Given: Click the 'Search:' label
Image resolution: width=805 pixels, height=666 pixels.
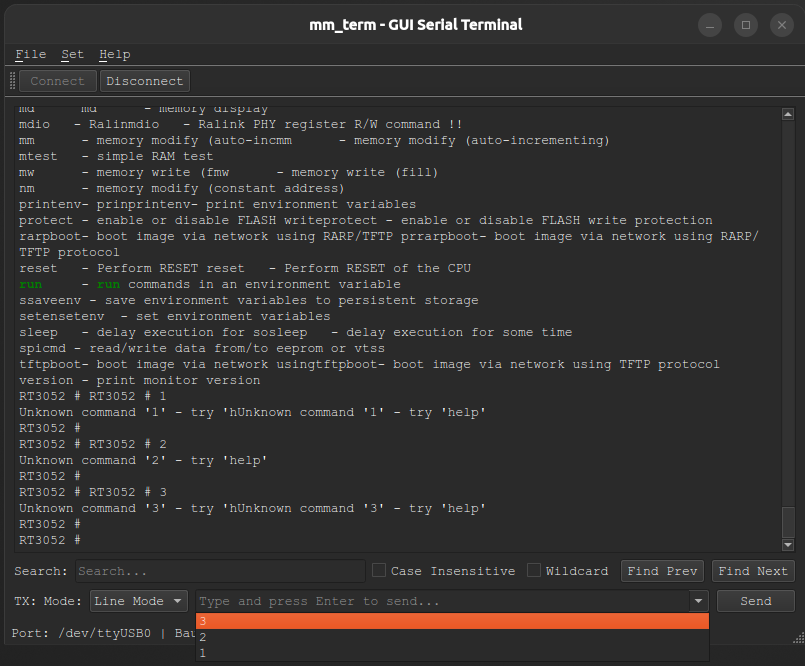Looking at the screenshot, I should [x=41, y=571].
